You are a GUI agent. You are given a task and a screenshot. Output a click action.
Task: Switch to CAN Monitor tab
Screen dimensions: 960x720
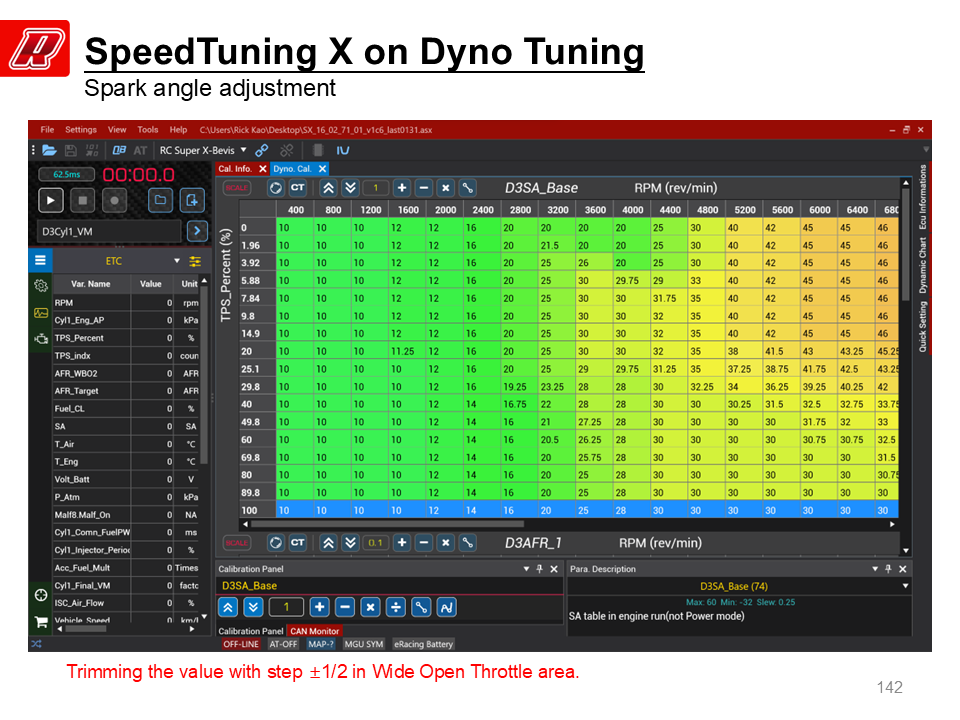(315, 631)
